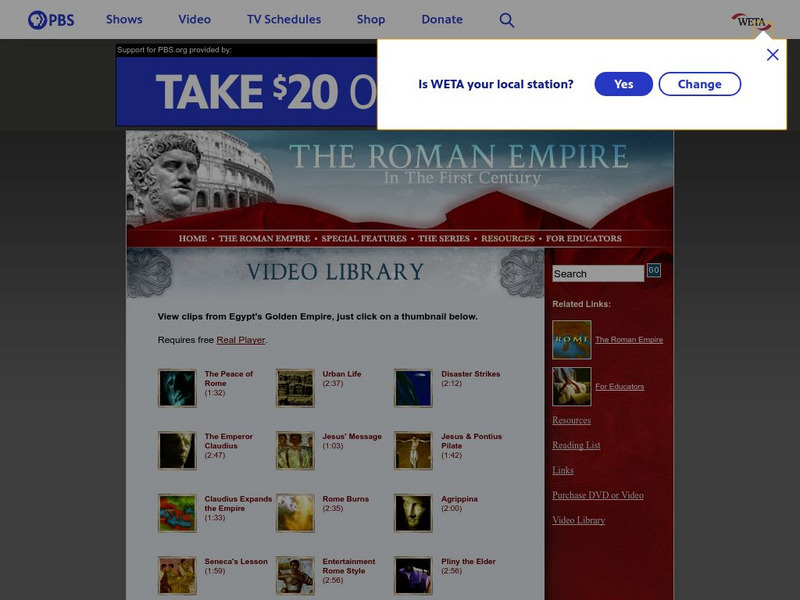Viewport: 800px width, 600px height.
Task: Open the SPECIAL FEATURES section
Action: pyautogui.click(x=363, y=238)
